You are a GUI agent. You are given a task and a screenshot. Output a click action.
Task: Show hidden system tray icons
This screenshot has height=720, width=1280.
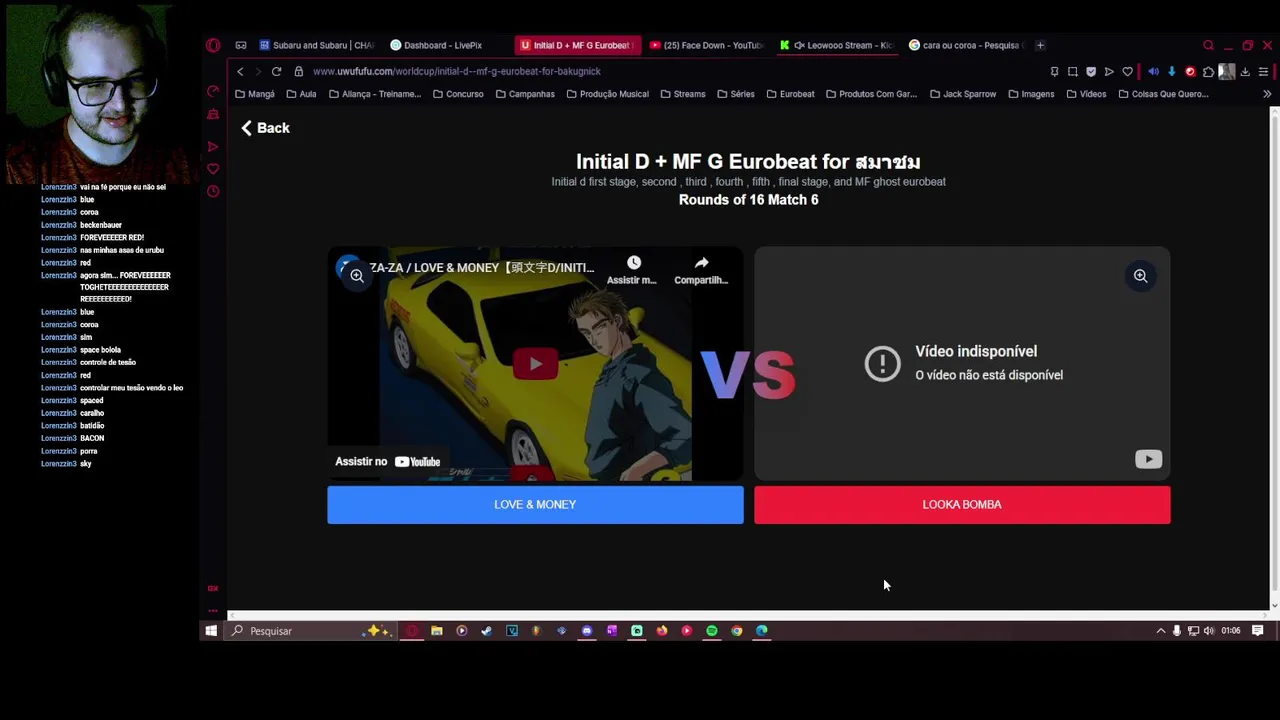point(1161,631)
